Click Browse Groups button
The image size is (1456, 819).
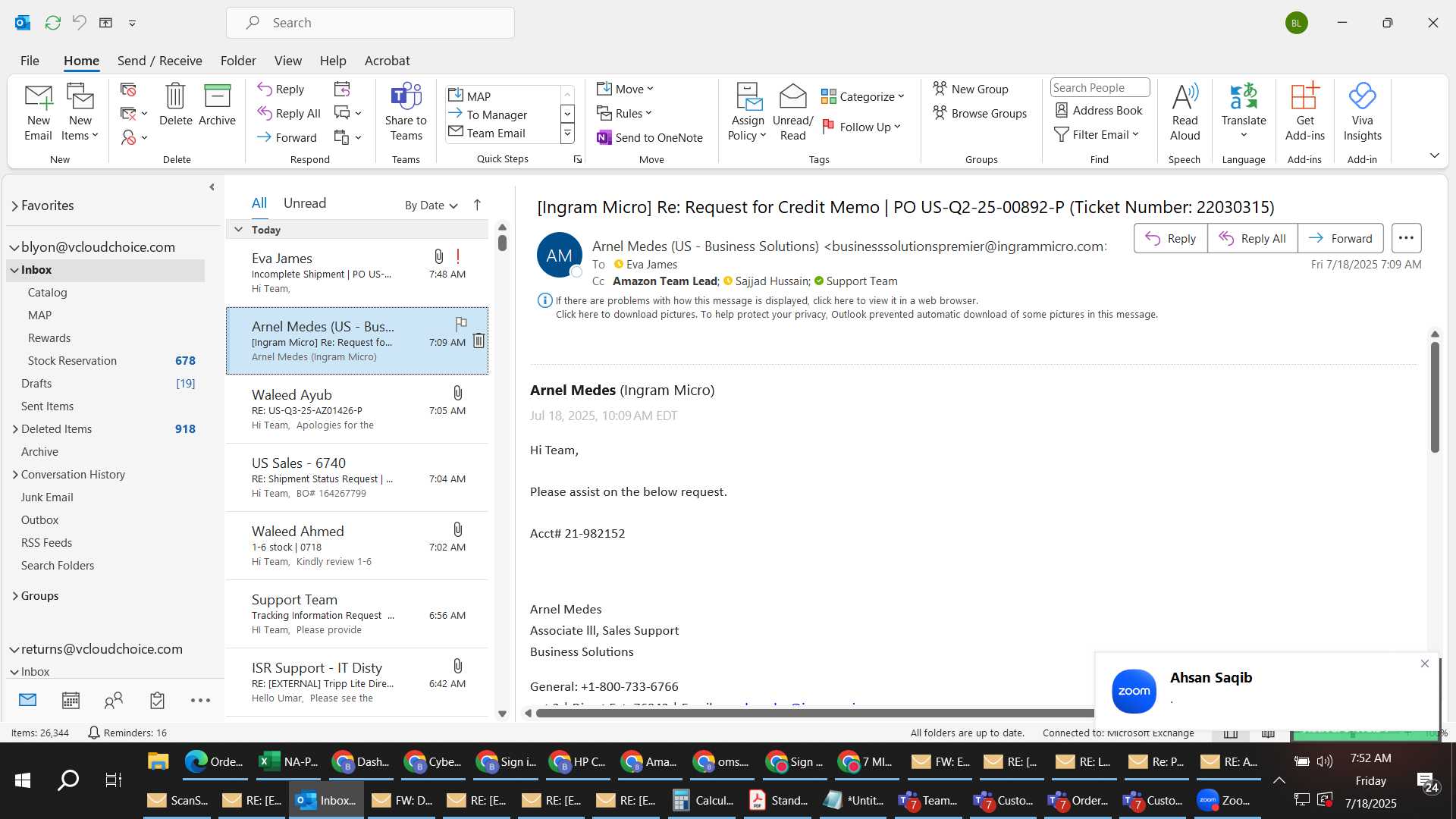click(x=980, y=113)
